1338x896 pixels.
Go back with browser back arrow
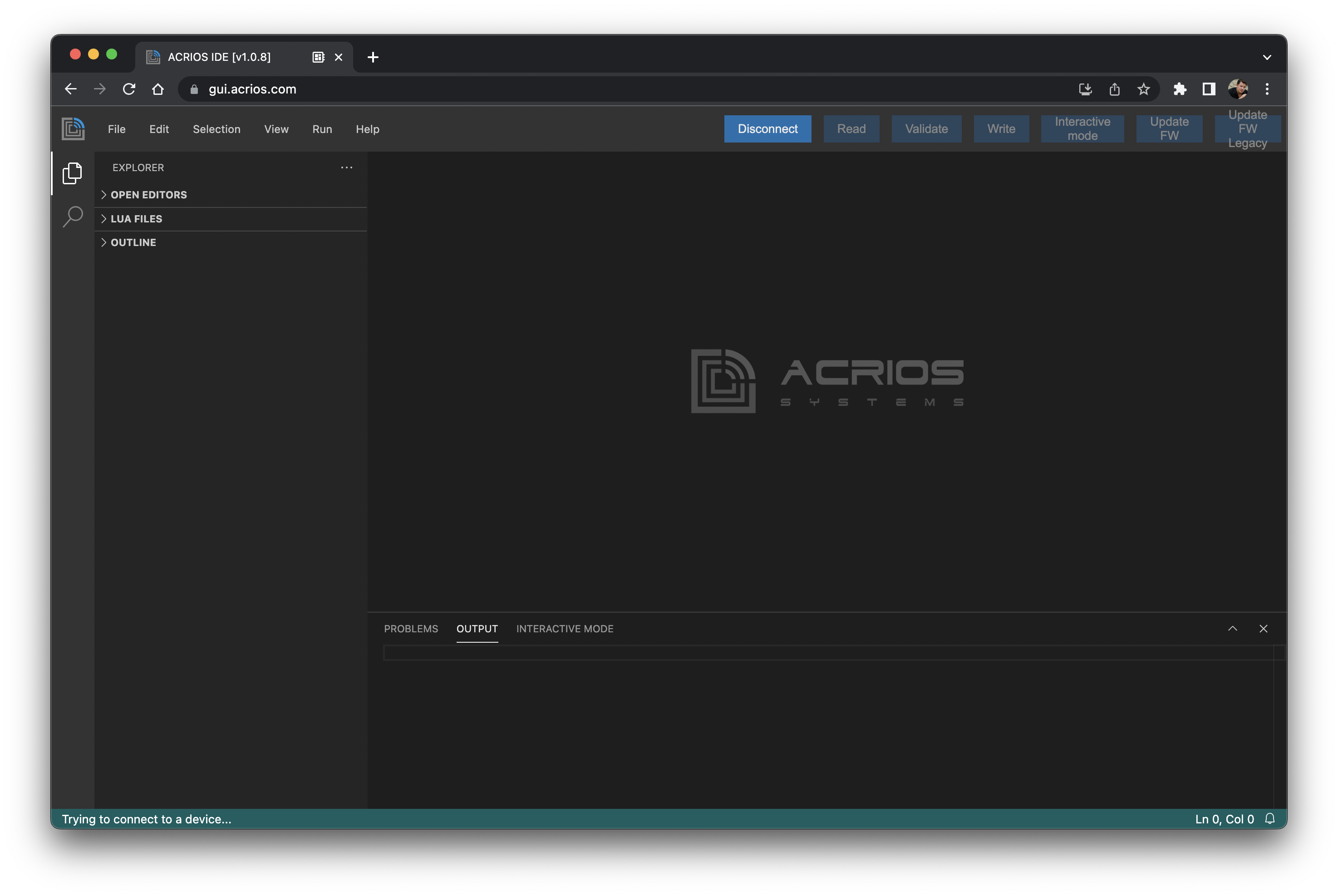(71, 89)
